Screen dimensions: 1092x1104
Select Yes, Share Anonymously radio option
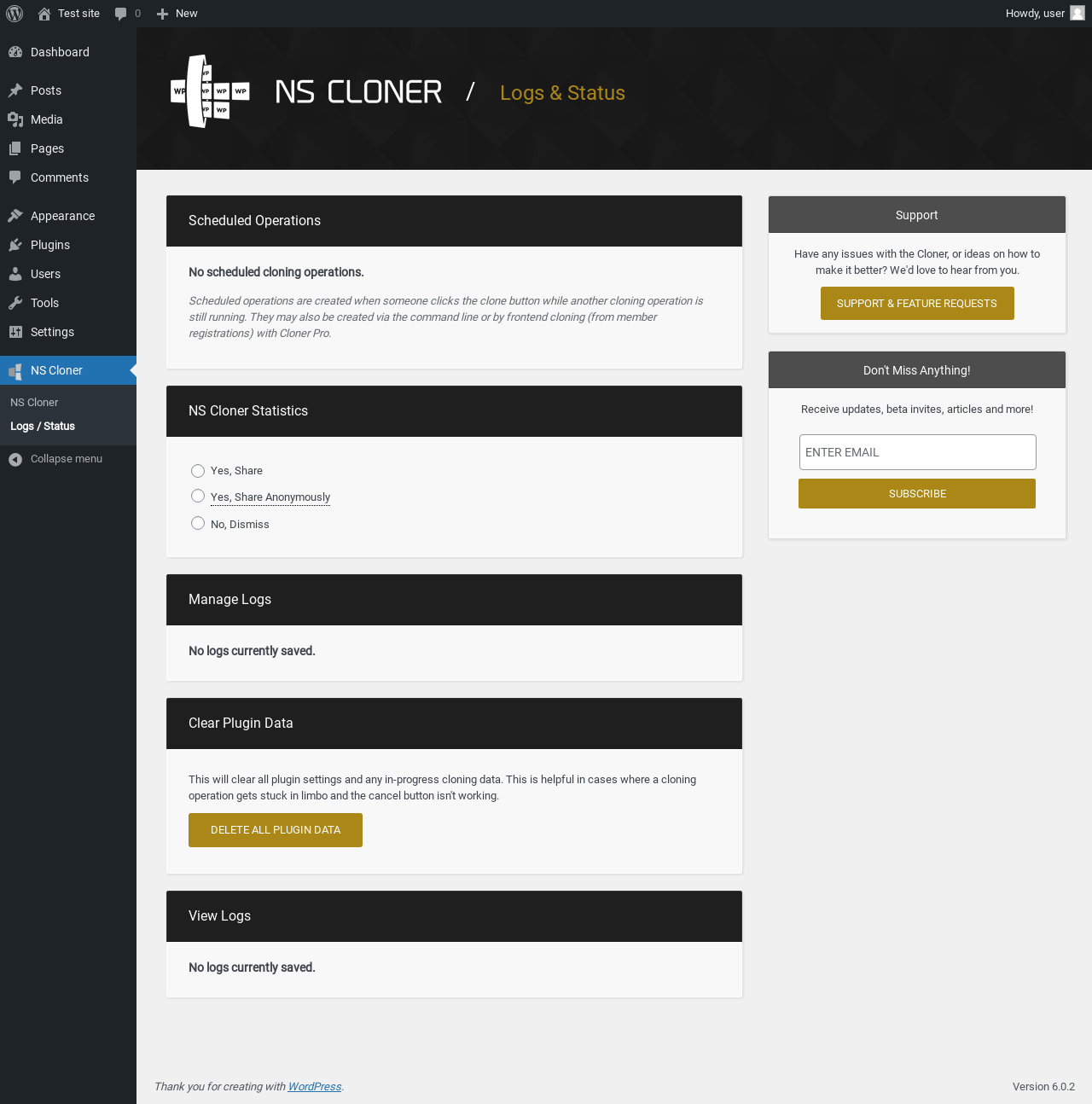198,497
